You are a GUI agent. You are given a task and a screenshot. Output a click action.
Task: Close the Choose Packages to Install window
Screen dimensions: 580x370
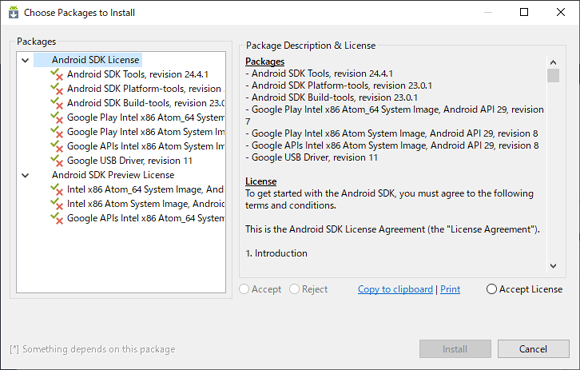[x=561, y=12]
